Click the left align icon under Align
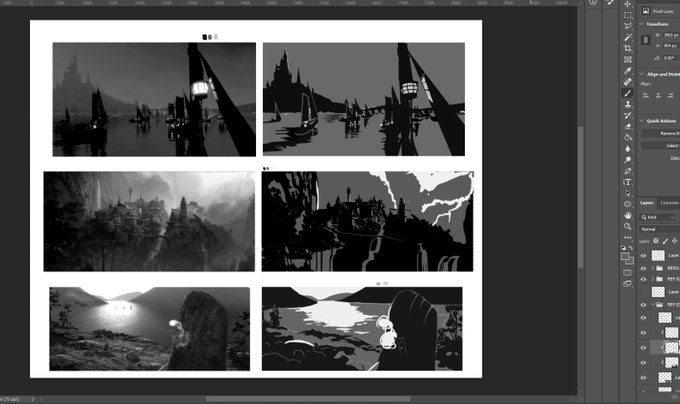The height and width of the screenshot is (404, 680). [646, 95]
